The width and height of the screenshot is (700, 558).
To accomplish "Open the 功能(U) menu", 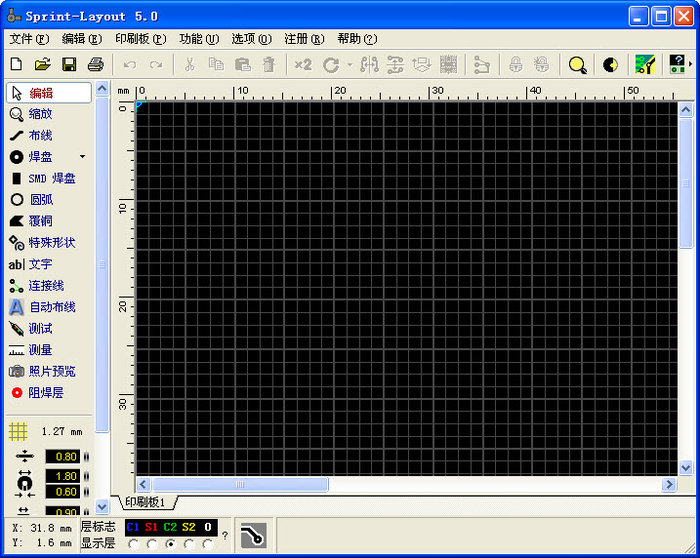I will click(199, 39).
